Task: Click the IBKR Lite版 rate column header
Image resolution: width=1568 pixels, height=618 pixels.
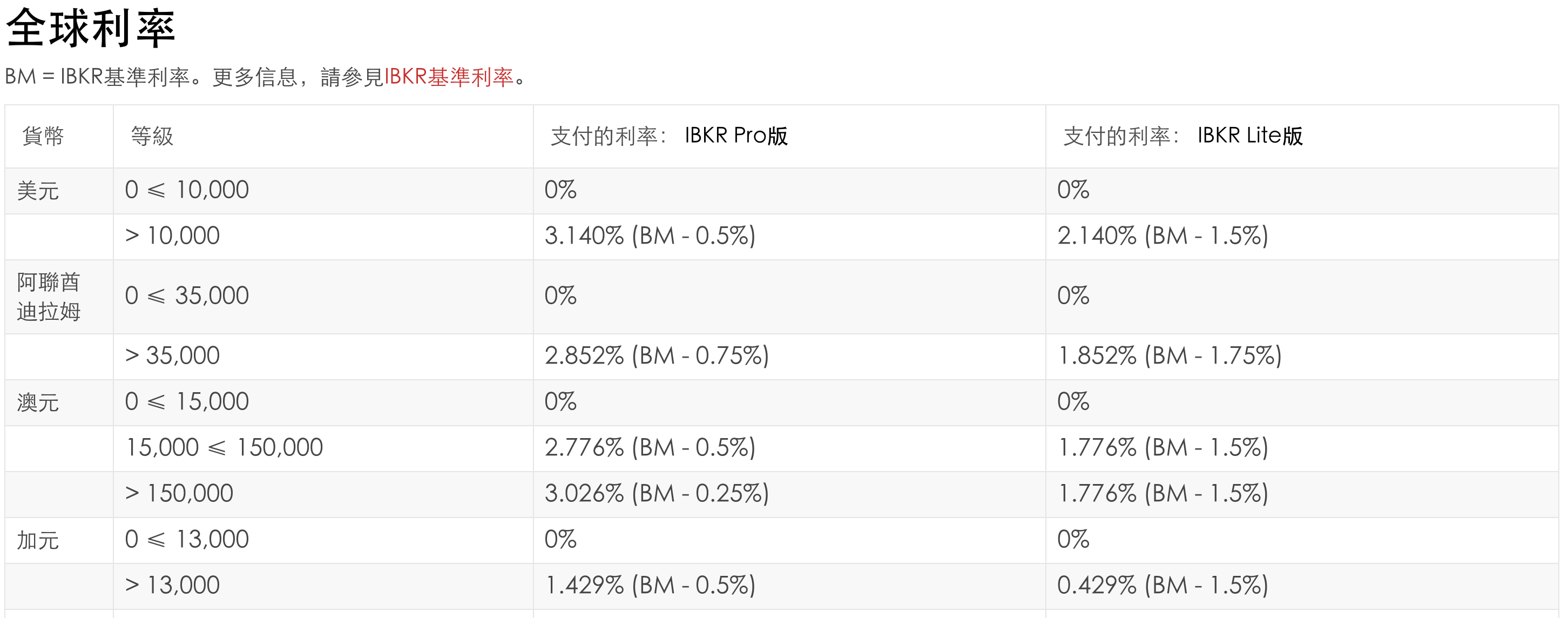Action: (x=1182, y=136)
